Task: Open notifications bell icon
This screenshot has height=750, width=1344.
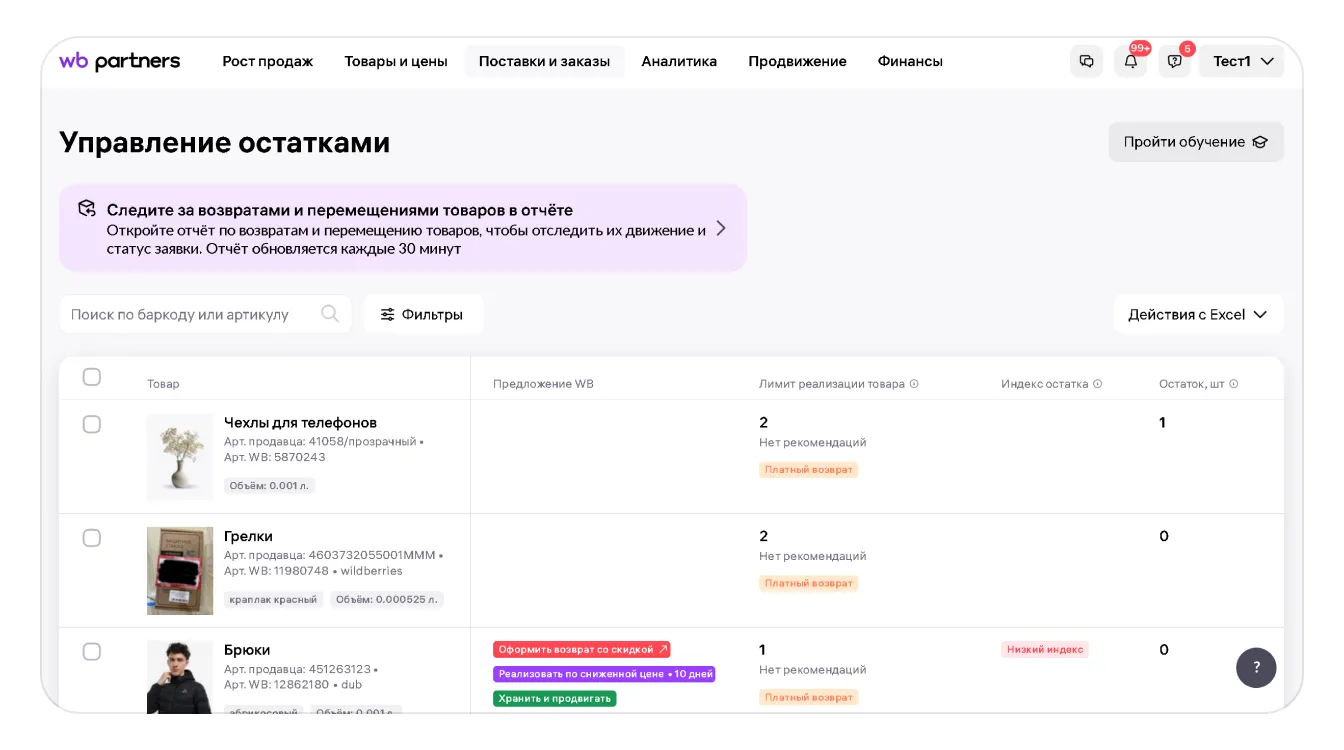Action: 1130,61
